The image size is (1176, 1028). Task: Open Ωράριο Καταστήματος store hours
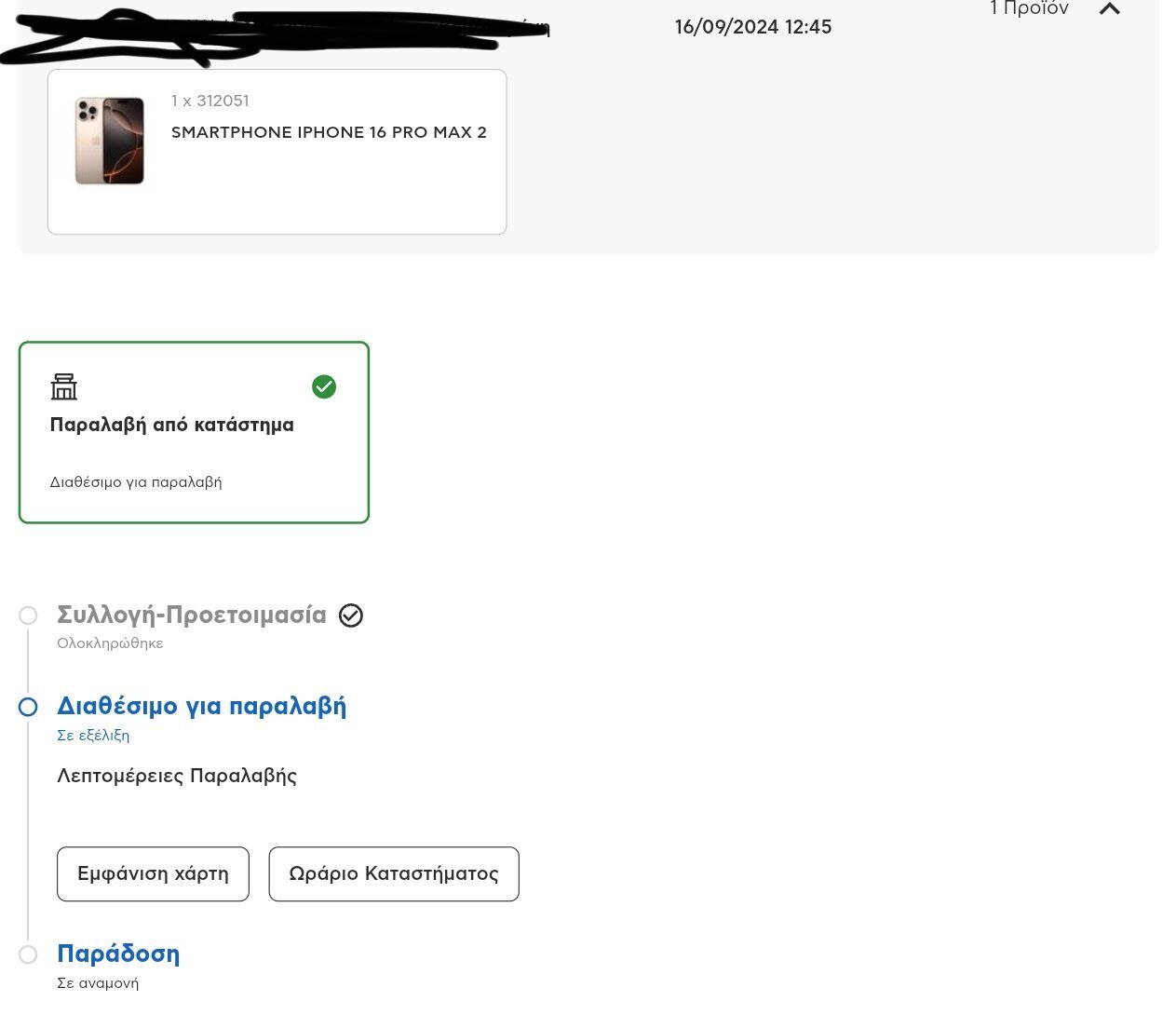point(394,873)
